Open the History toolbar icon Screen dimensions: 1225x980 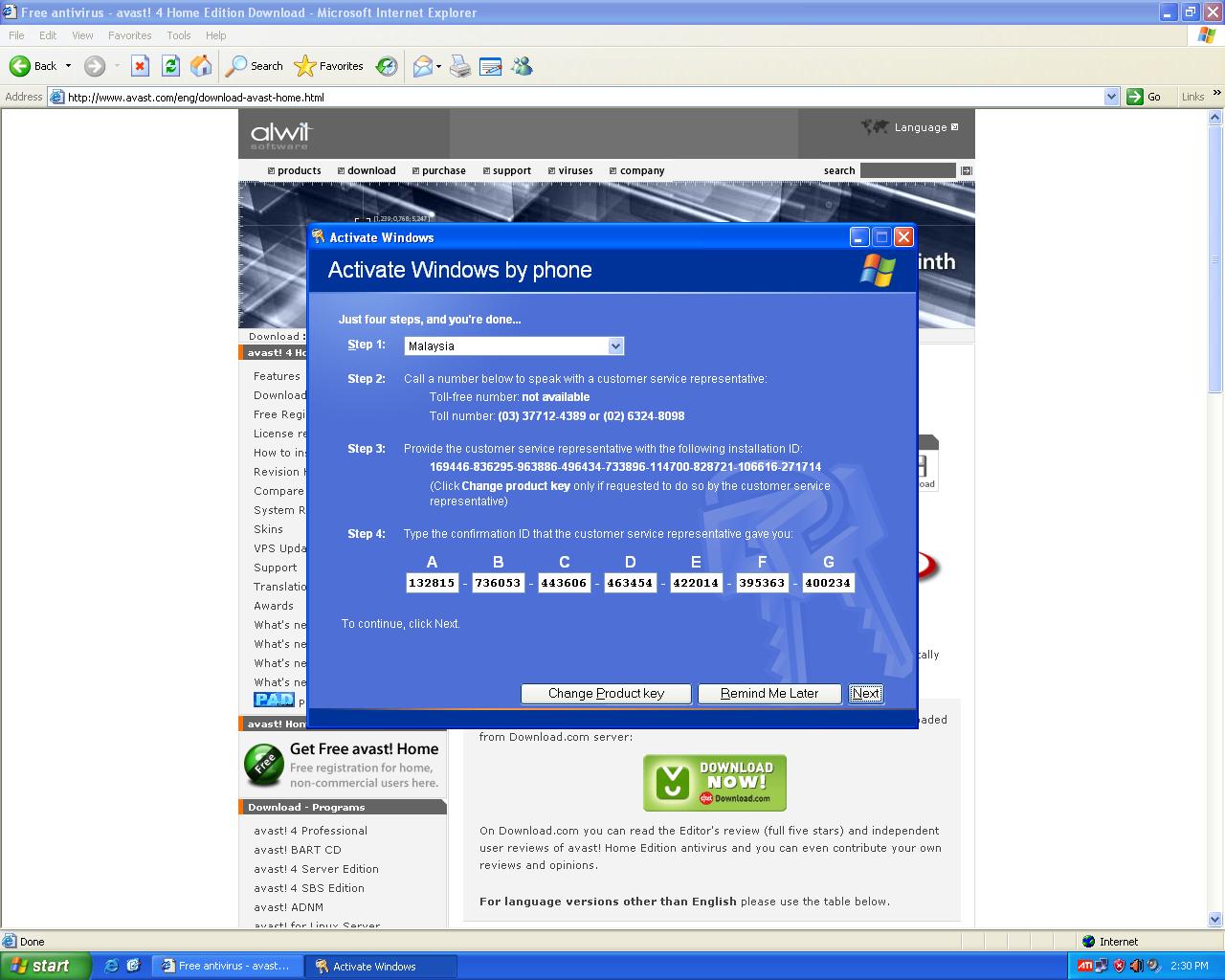[x=387, y=66]
